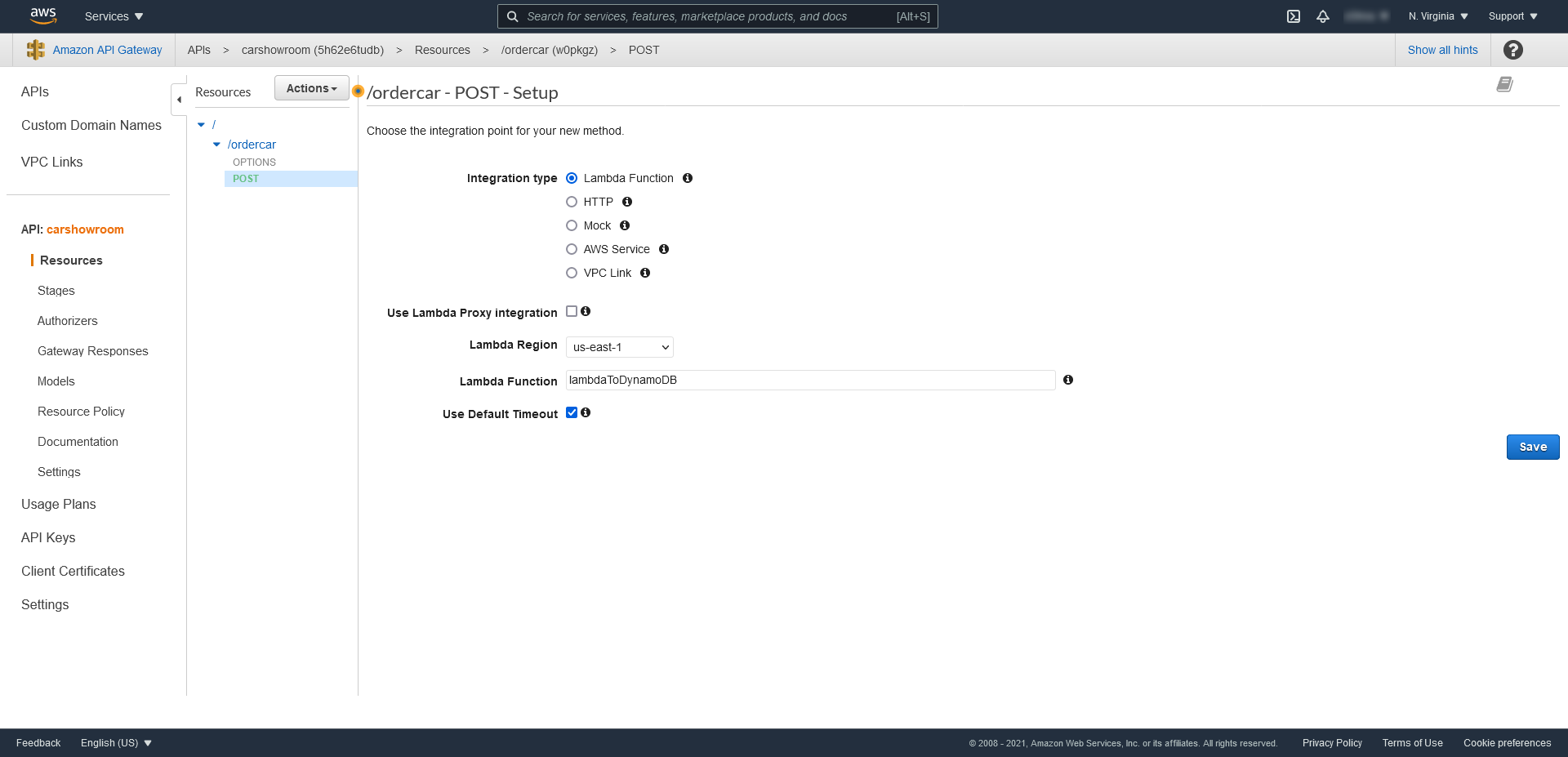Viewport: 1568px width, 757px height.
Task: Click in the Lambda Function input field
Action: [x=810, y=380]
